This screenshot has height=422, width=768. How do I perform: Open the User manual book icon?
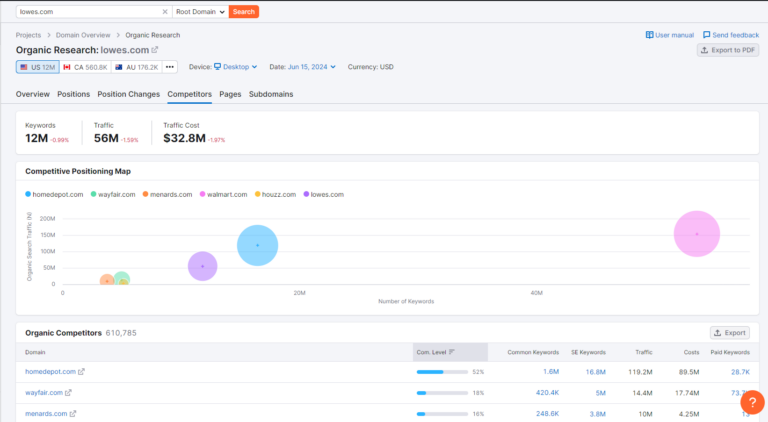point(649,35)
